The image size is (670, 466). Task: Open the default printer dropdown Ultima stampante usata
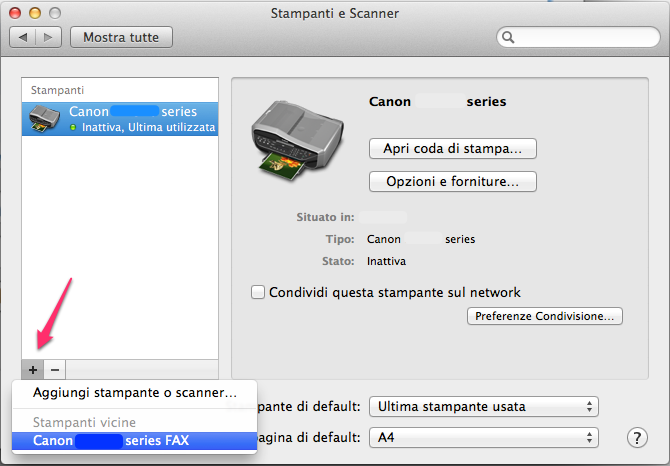[484, 406]
